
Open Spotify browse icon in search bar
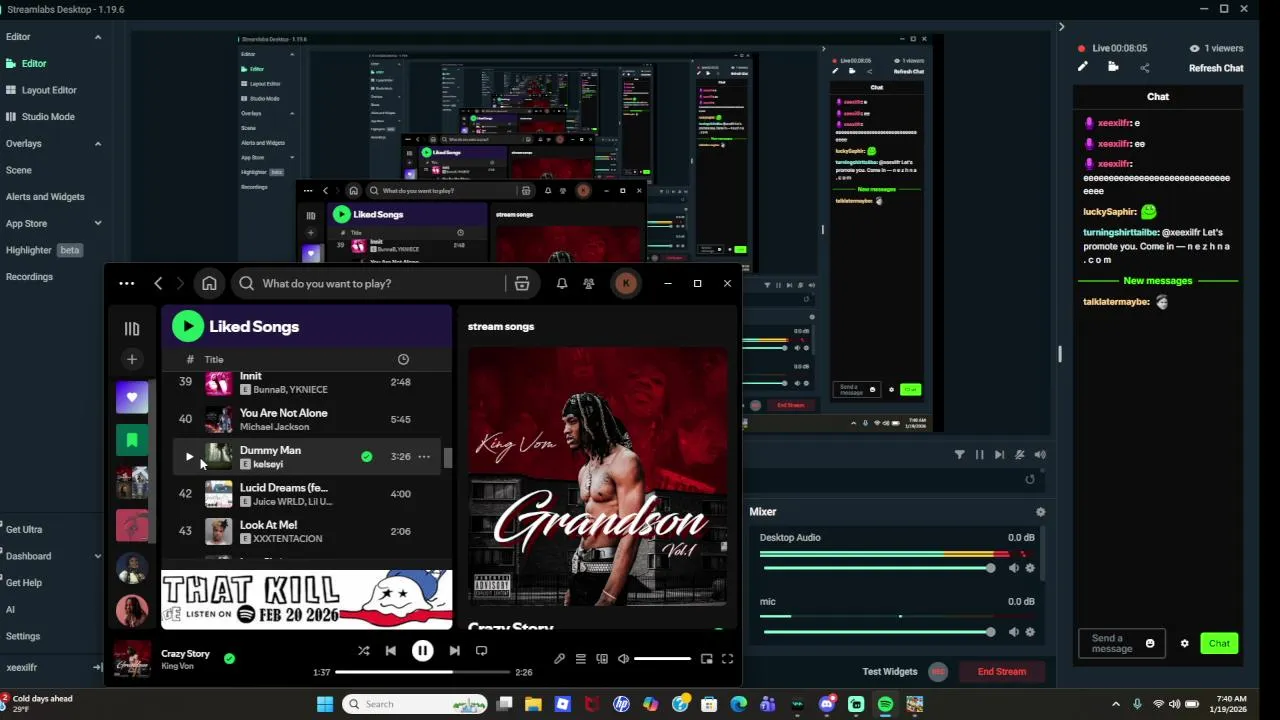coord(521,284)
